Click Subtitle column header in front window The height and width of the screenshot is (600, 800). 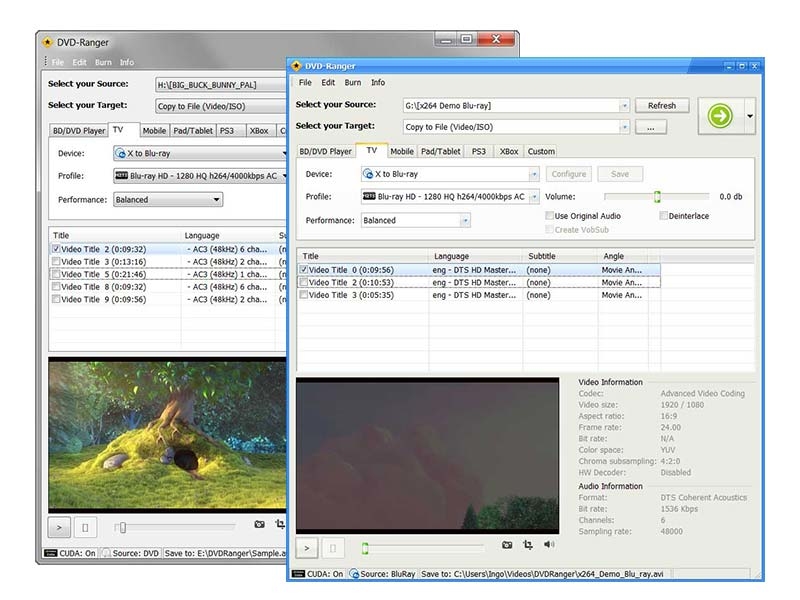point(560,256)
